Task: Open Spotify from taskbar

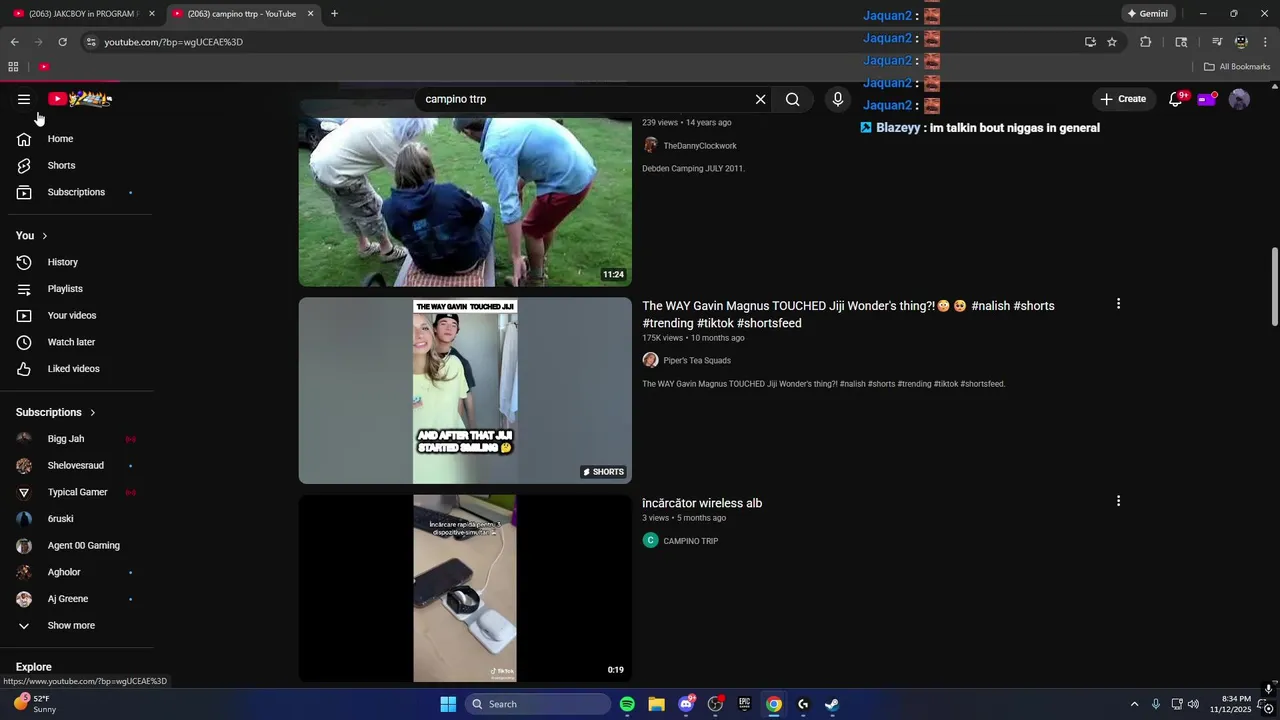Action: (627, 704)
